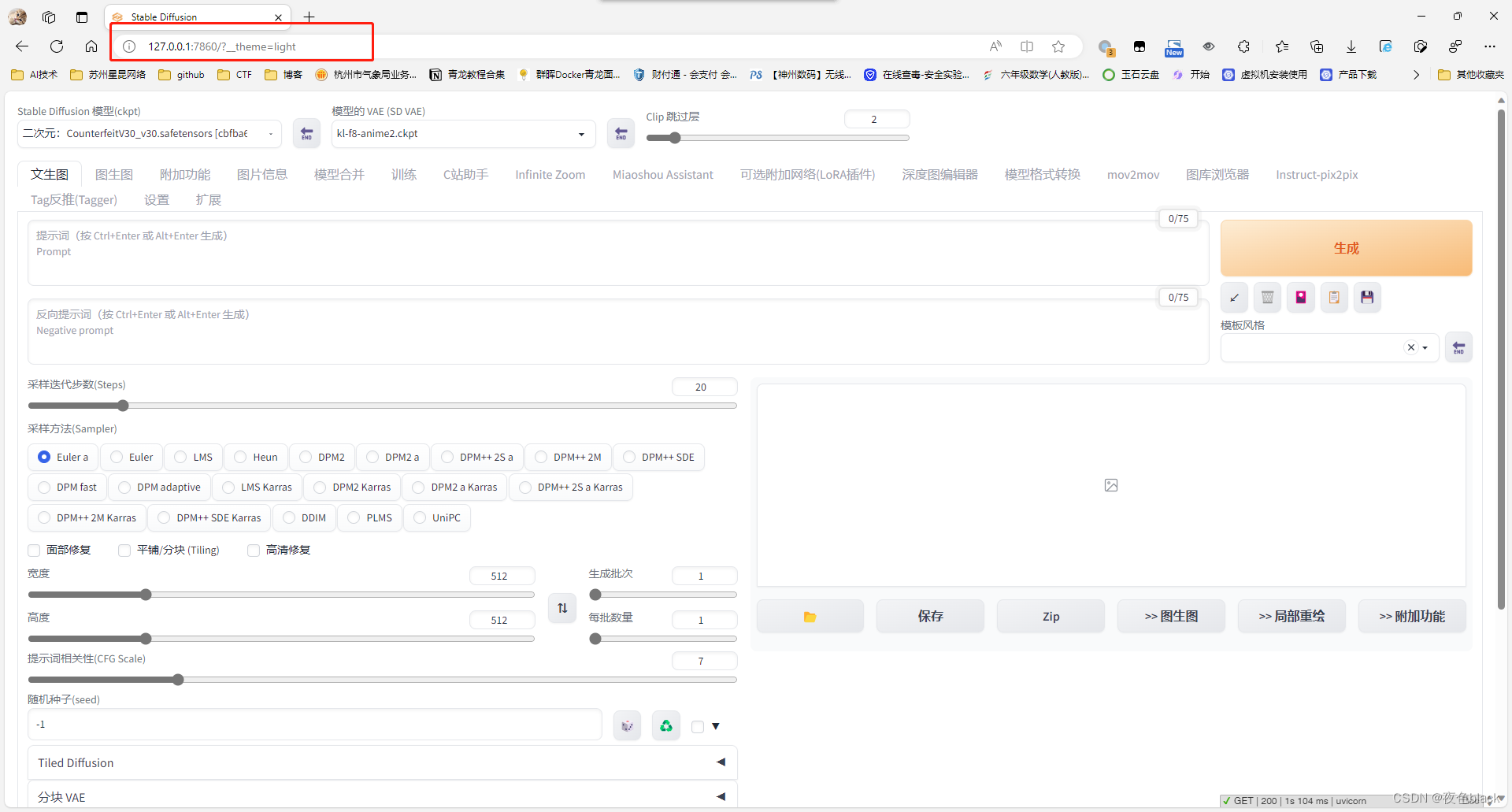The height and width of the screenshot is (812, 1512).
Task: Enable the 高清修复 checkbox
Action: (x=254, y=551)
